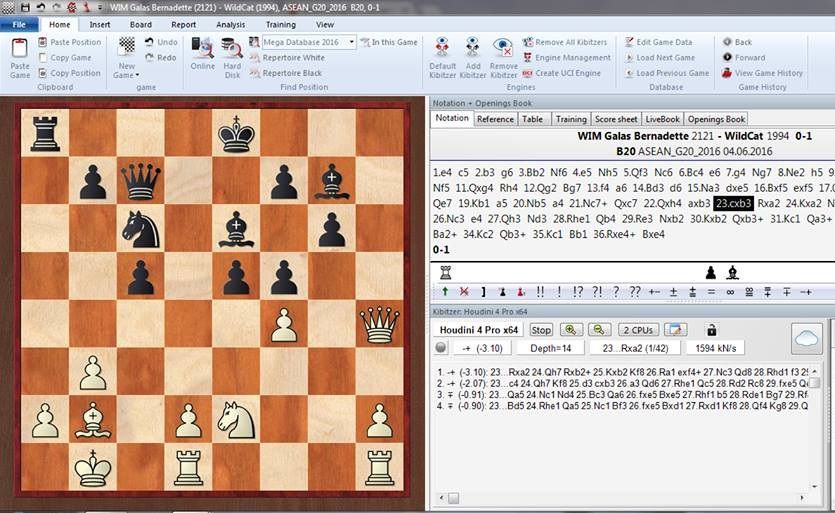Switch to the View ribbon tab
Image resolution: width=835 pixels, height=513 pixels.
point(325,25)
